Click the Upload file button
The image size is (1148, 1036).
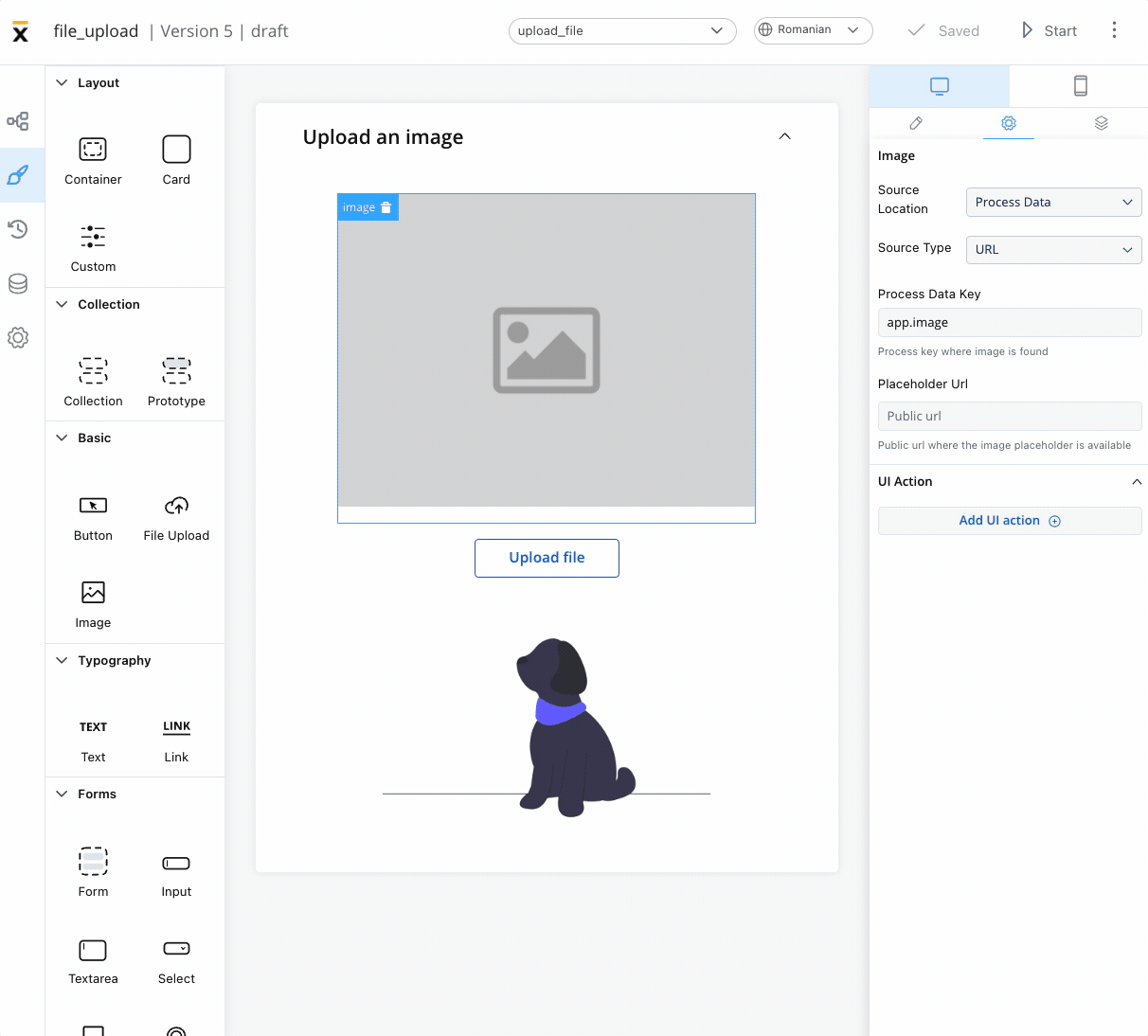547,558
